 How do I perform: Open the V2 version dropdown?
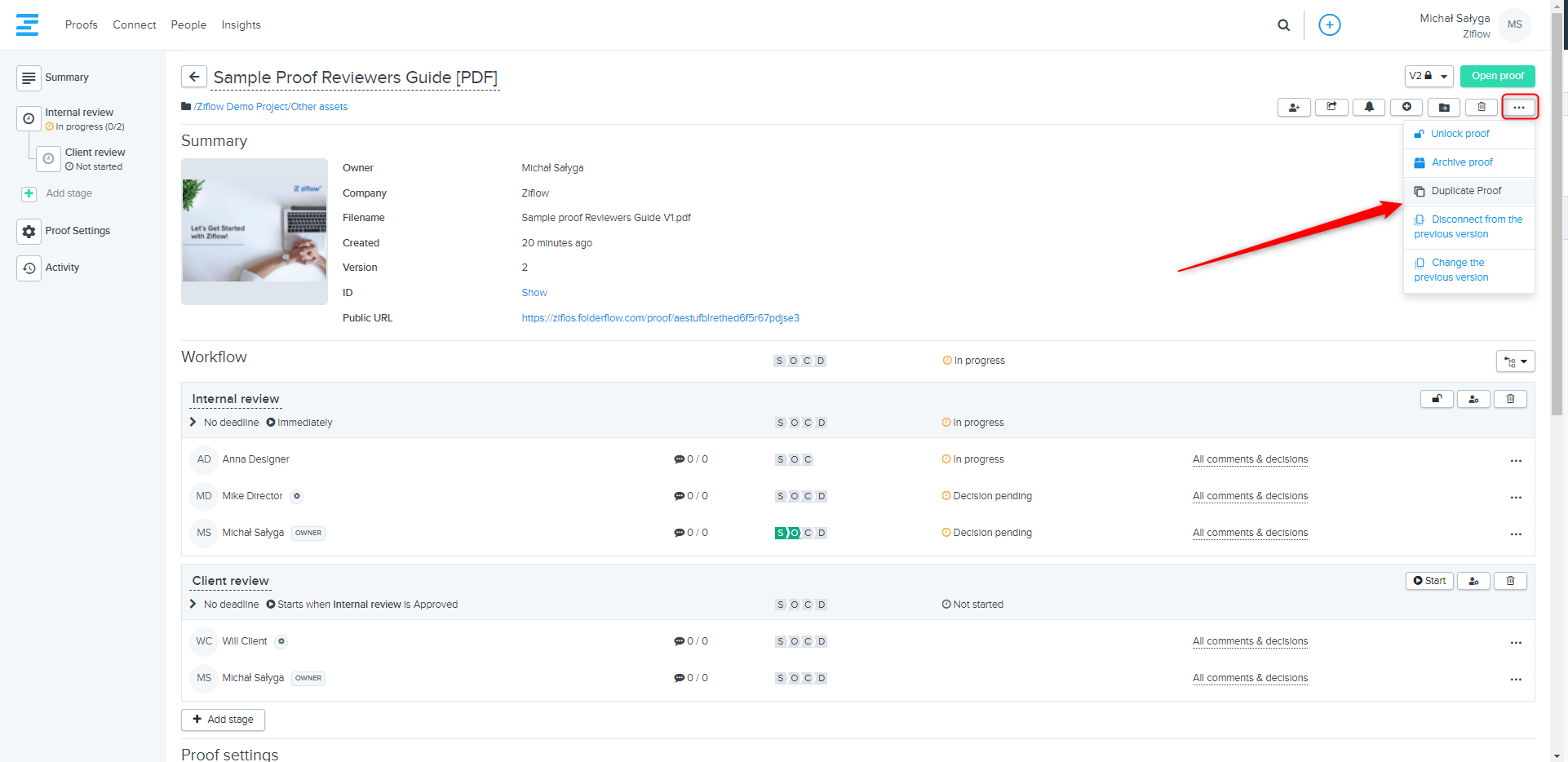(1428, 76)
